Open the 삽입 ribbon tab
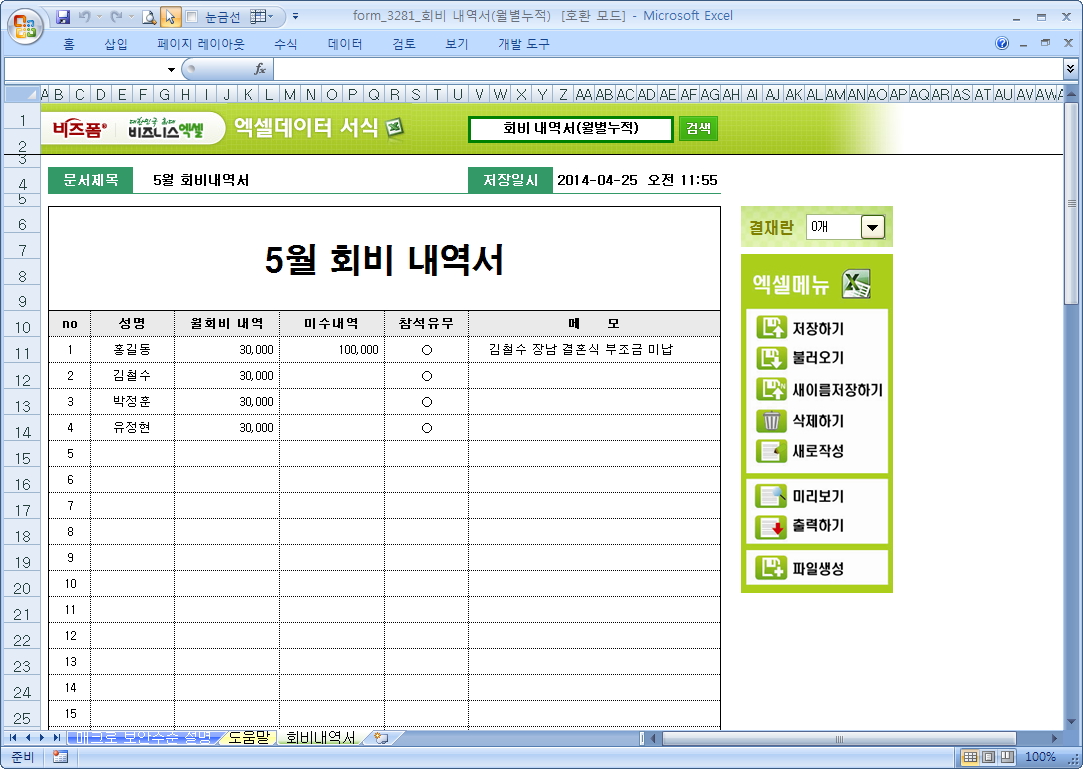The width and height of the screenshot is (1083, 769). point(115,44)
